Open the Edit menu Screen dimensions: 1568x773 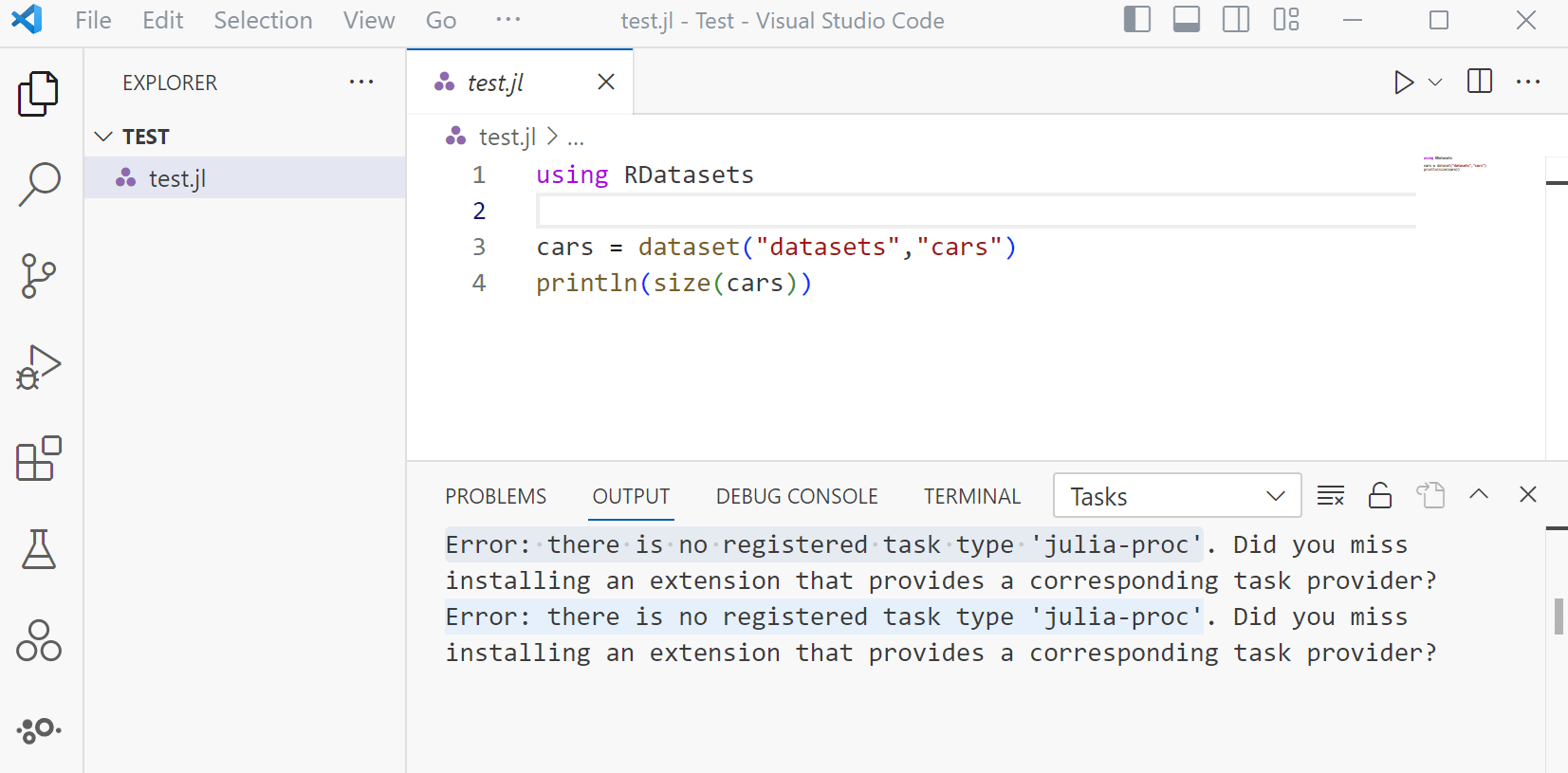pos(162,20)
